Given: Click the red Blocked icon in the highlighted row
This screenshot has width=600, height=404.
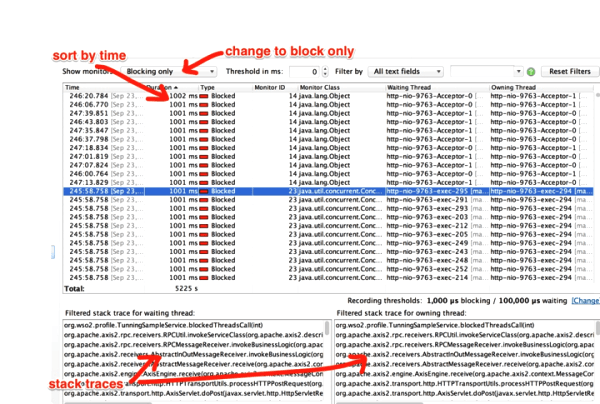Looking at the screenshot, I should click(x=204, y=191).
